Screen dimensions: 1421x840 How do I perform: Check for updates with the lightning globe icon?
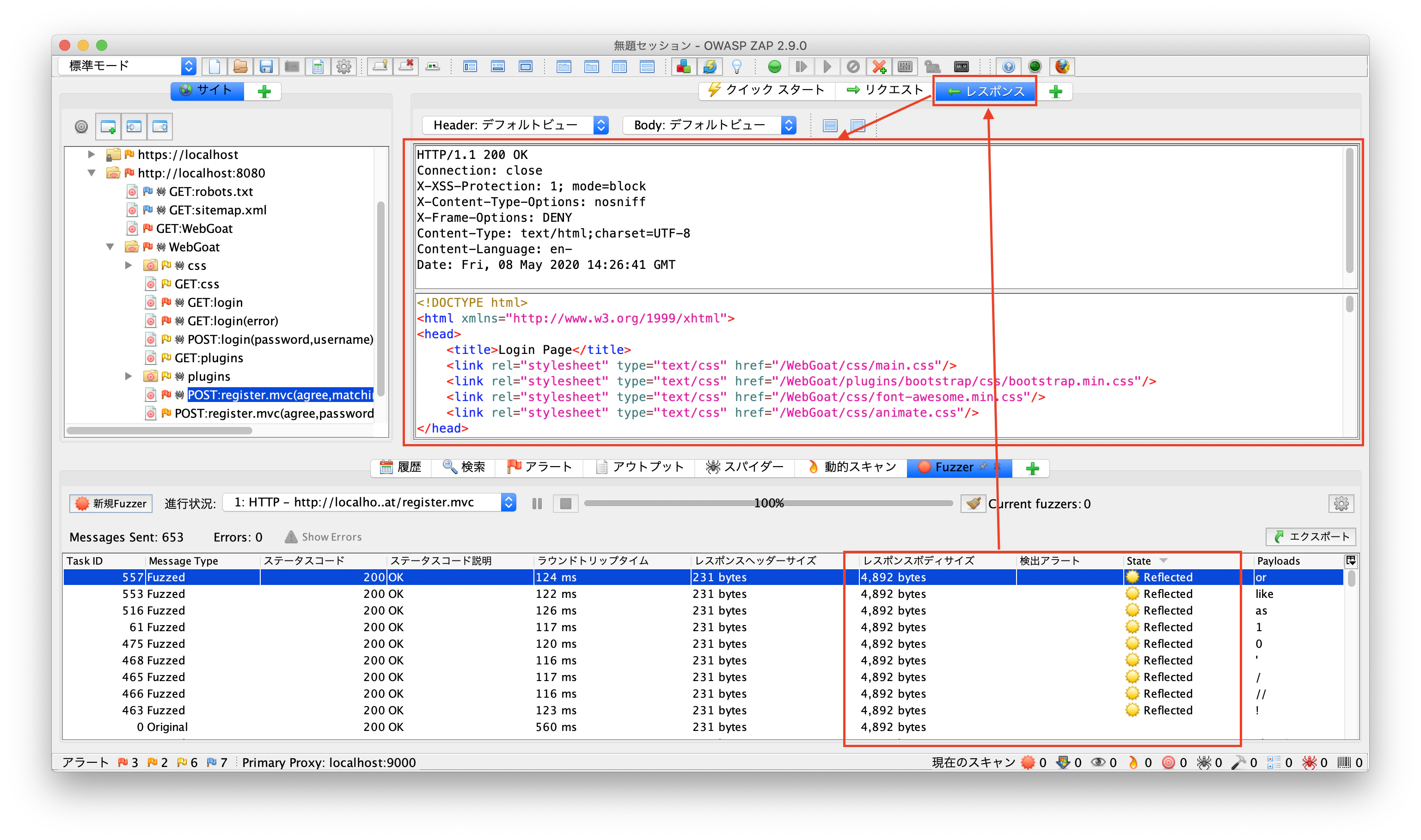710,67
